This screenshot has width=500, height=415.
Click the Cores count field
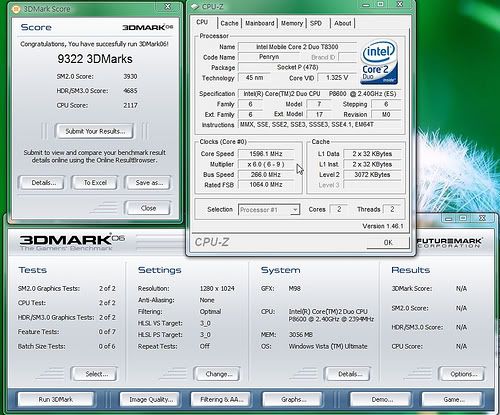pyautogui.click(x=339, y=209)
